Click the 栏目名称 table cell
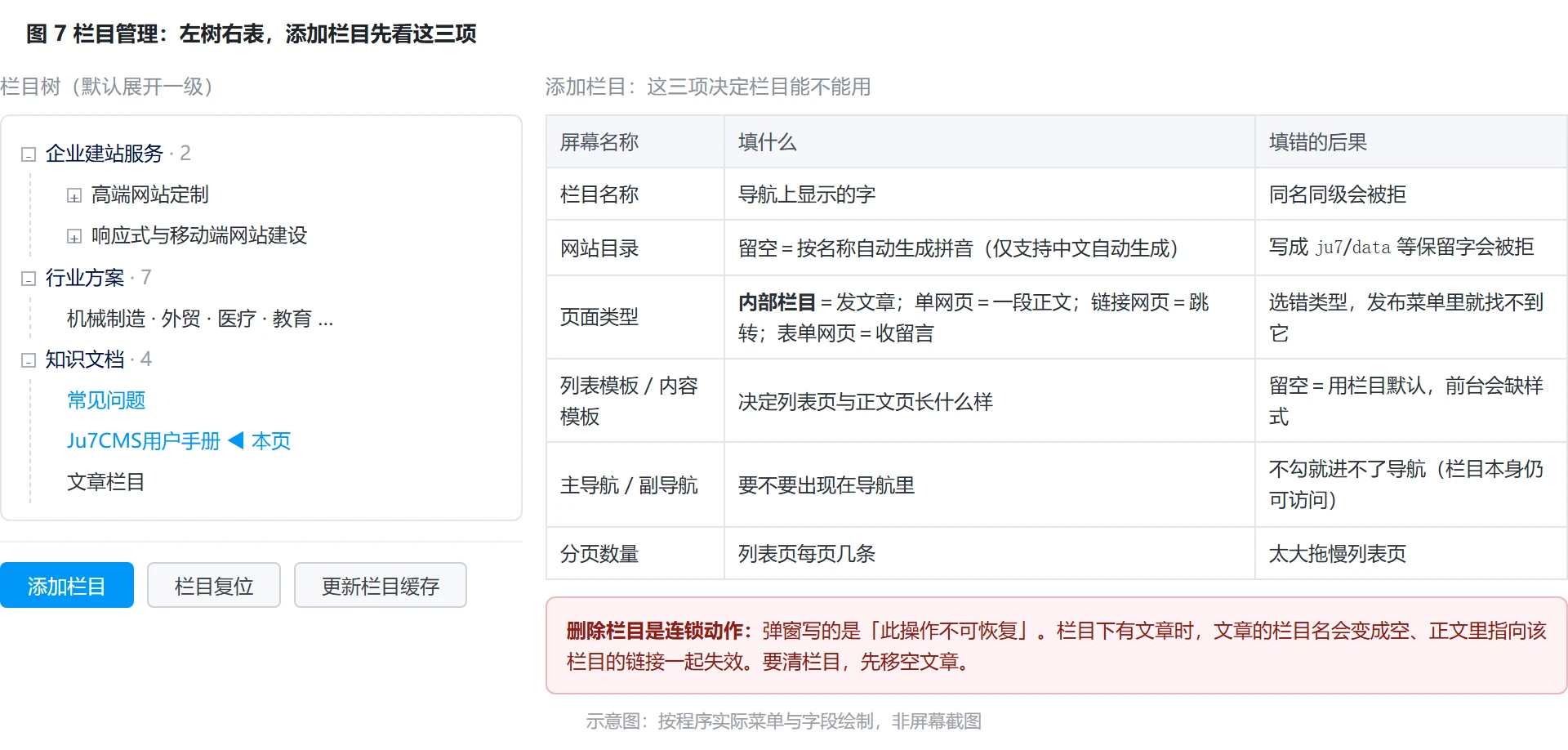Image resolution: width=1568 pixels, height=750 pixels. pyautogui.click(x=635, y=194)
